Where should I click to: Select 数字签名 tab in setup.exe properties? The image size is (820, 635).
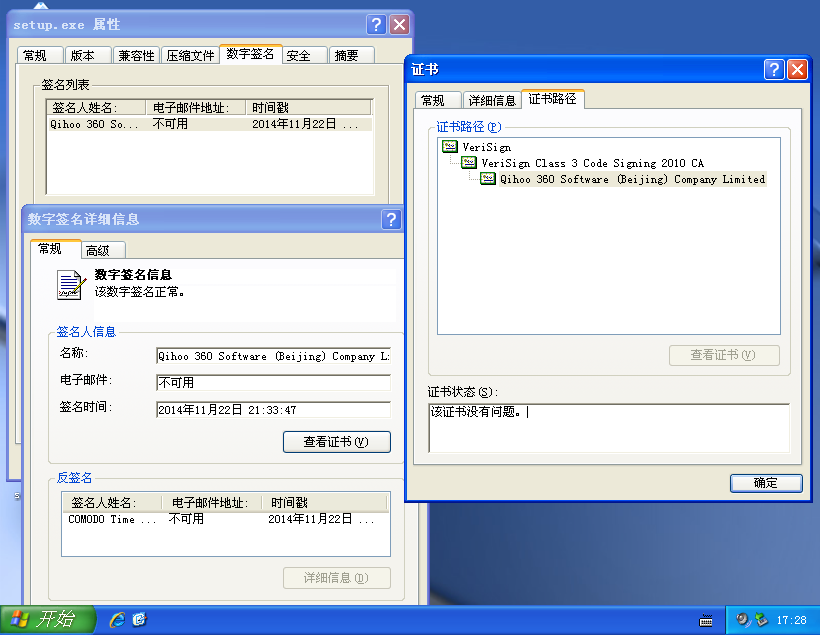(x=250, y=54)
